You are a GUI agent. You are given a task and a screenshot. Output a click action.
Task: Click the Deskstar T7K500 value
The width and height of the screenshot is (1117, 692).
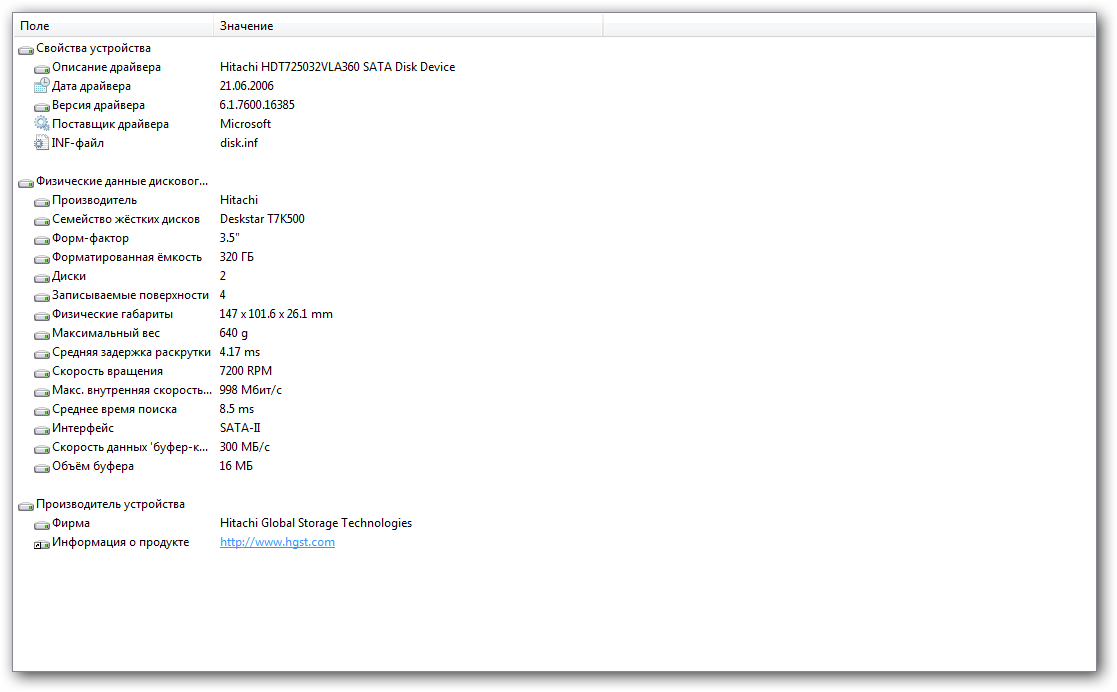pos(262,219)
